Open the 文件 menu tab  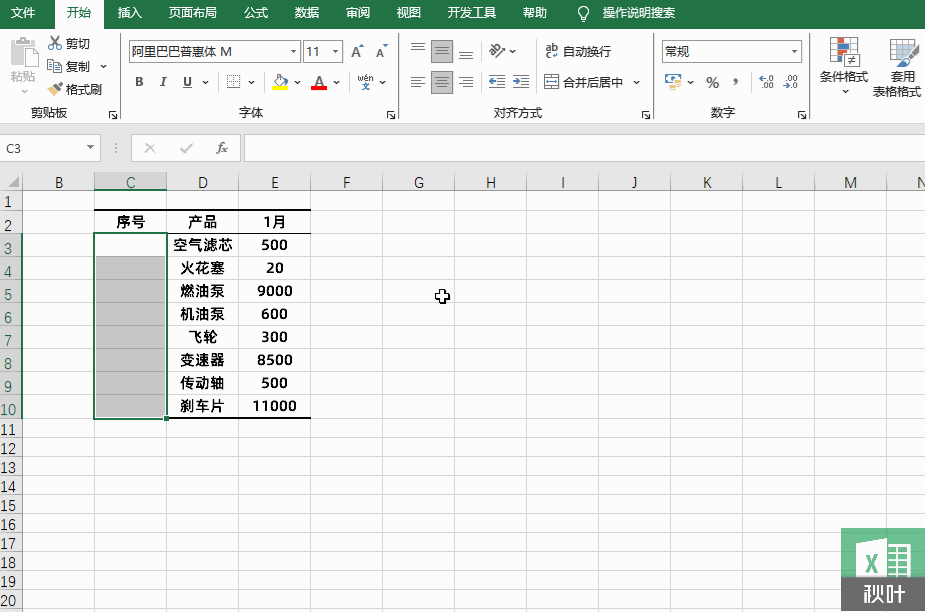tap(23, 13)
